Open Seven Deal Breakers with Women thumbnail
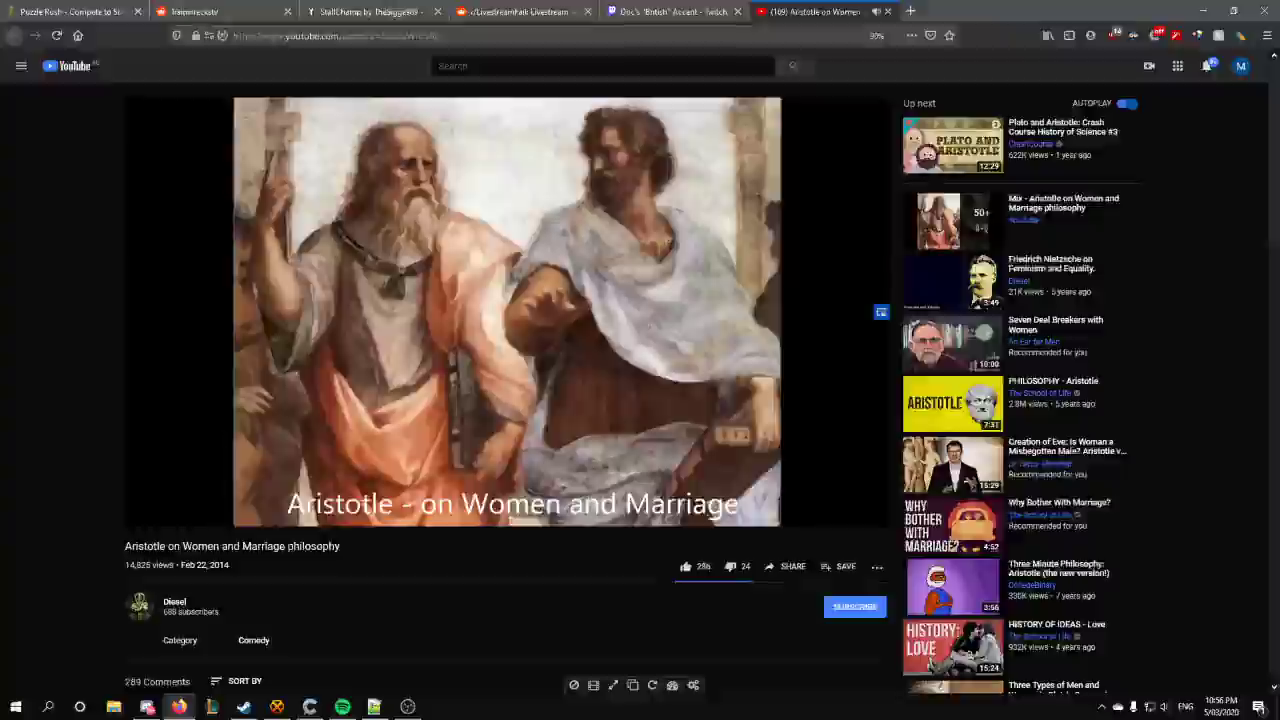1280x720 pixels. coord(953,343)
